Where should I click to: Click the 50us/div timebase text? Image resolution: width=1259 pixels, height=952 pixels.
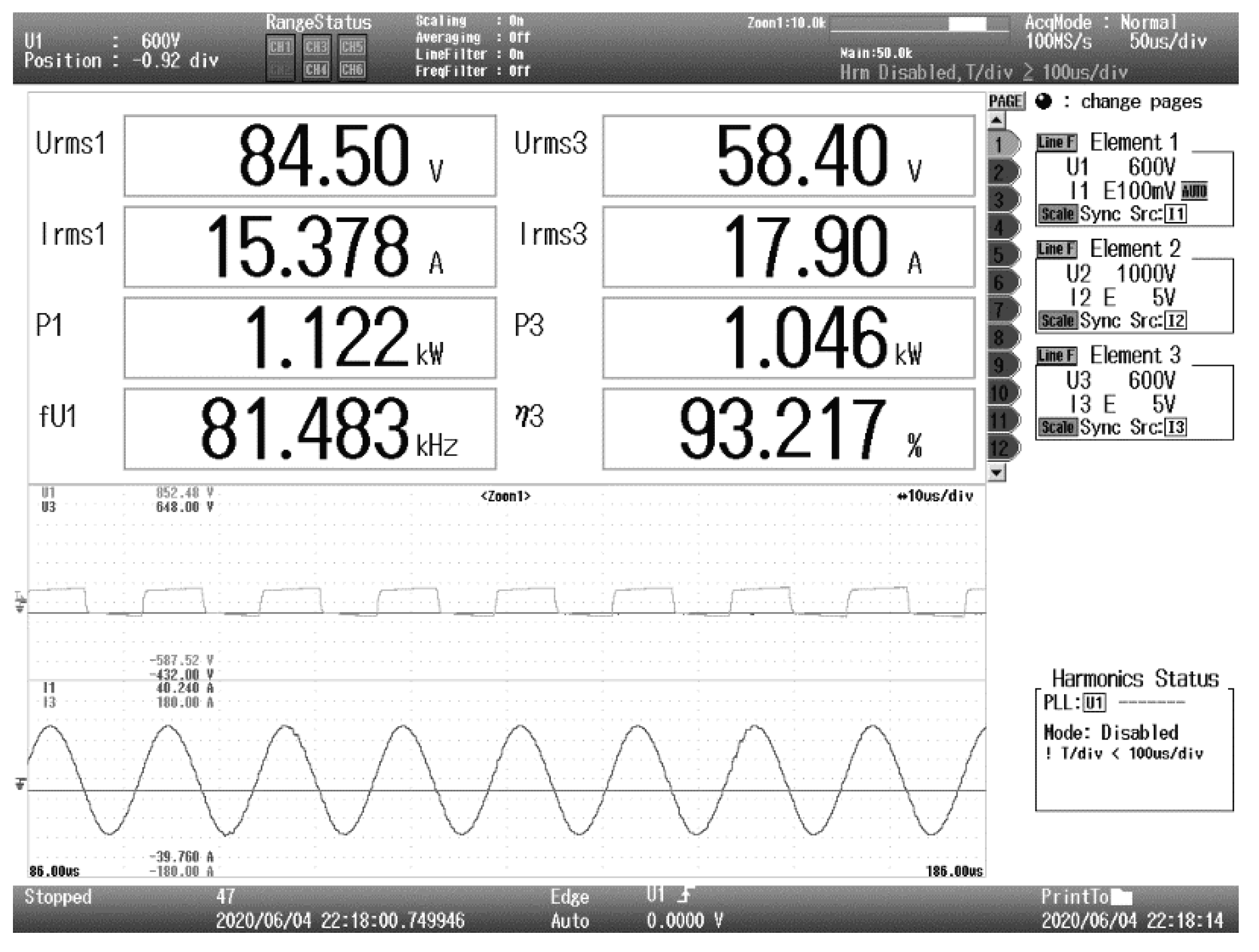pyautogui.click(x=1168, y=42)
